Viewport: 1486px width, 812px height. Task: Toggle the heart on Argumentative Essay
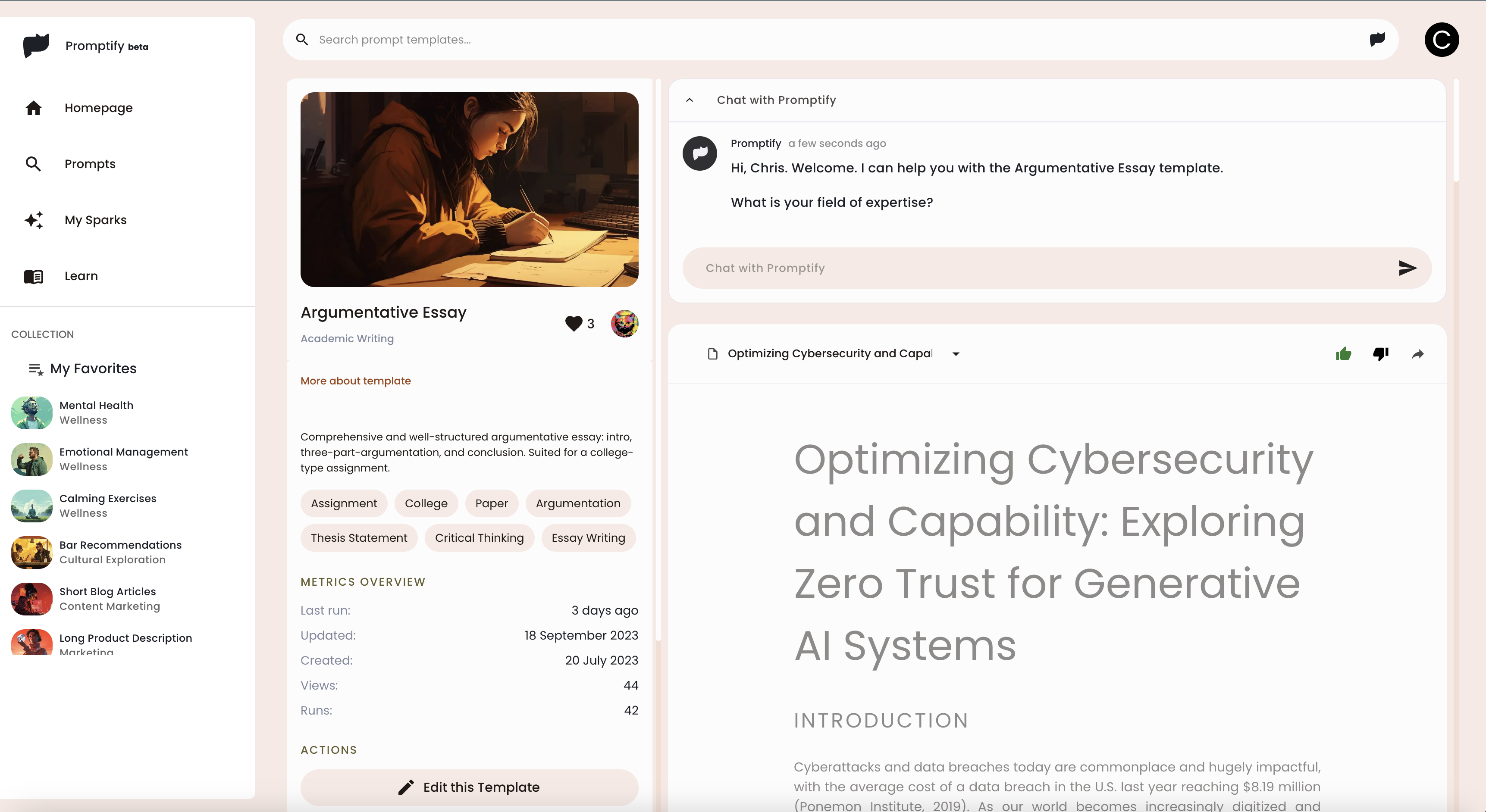tap(574, 324)
